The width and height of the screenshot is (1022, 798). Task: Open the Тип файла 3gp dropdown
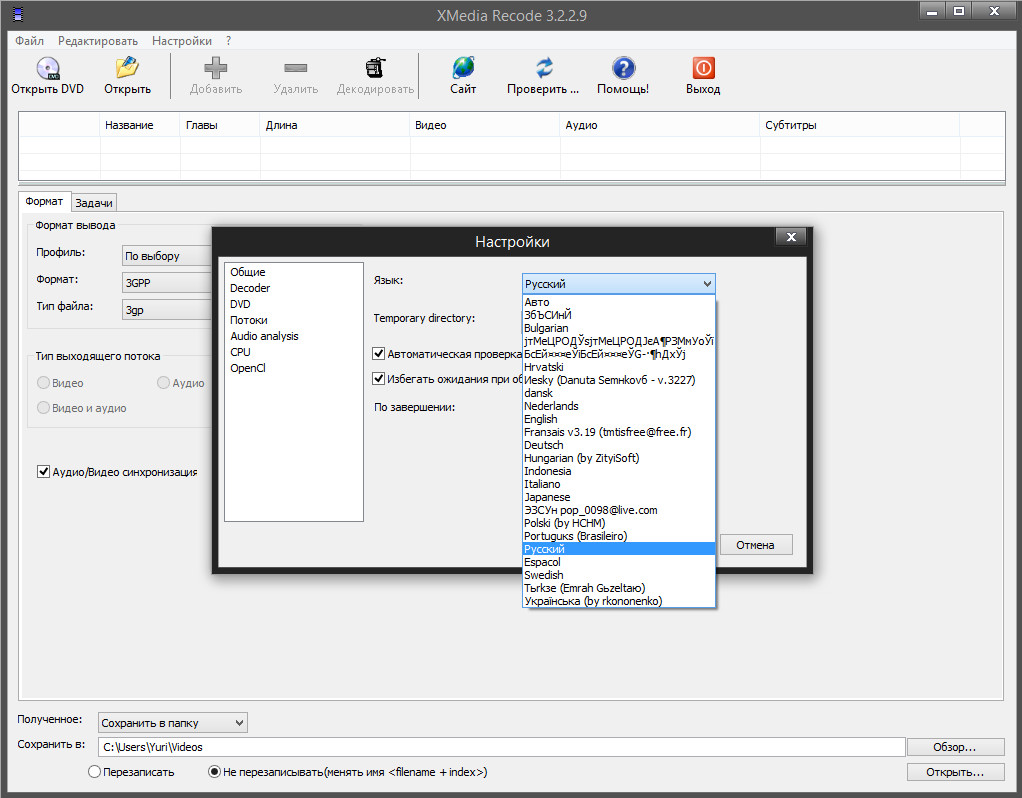pos(168,310)
